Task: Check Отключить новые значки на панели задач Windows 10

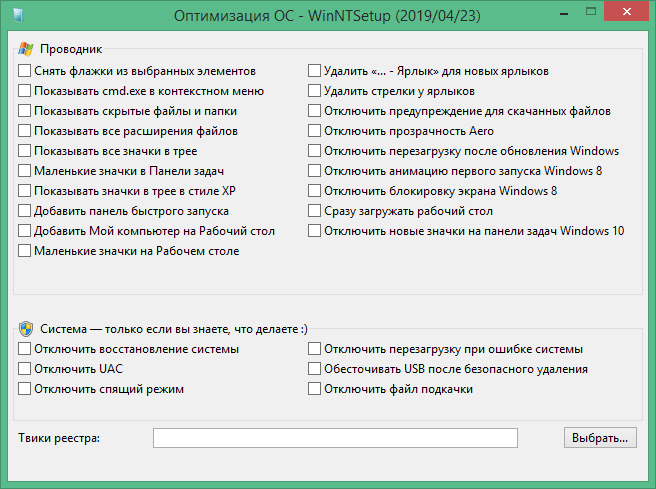Action: (x=314, y=231)
